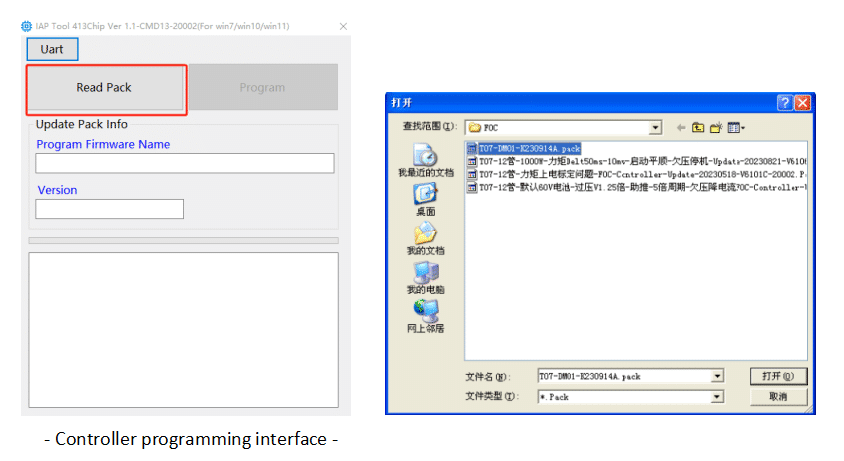
Task: Go back with the left arrow icon
Action: coord(680,128)
